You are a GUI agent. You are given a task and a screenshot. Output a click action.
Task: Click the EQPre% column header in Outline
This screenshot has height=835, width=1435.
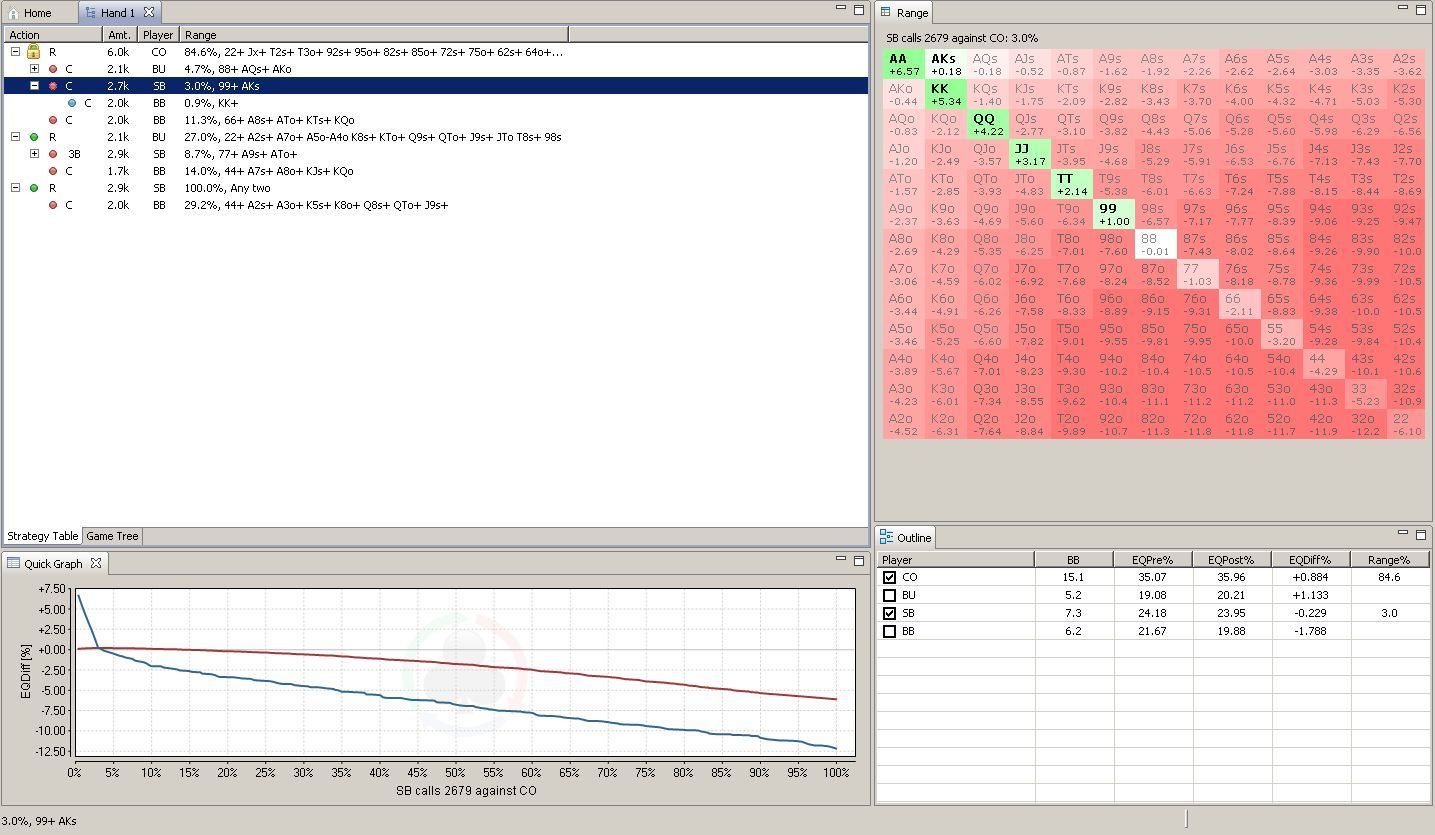click(1152, 560)
